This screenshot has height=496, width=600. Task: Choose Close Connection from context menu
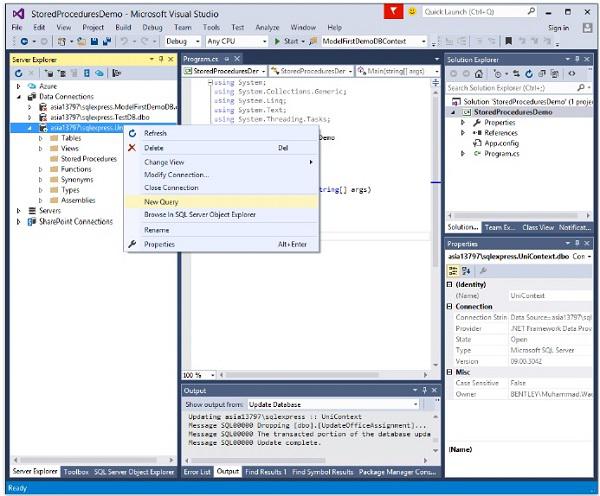[x=222, y=188]
